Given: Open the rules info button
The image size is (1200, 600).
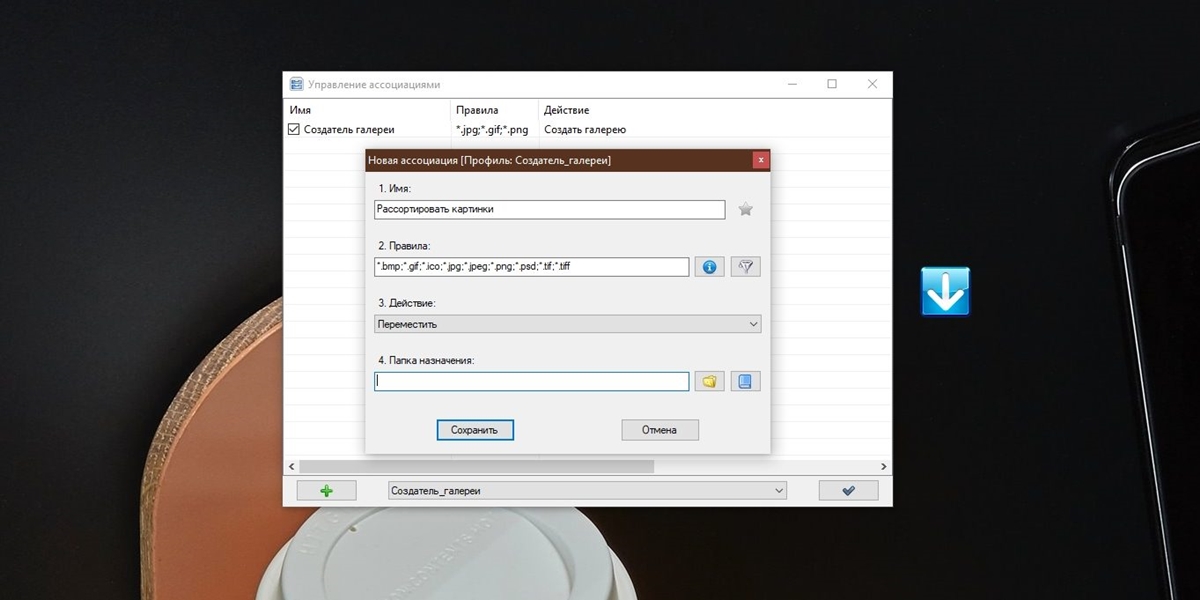Looking at the screenshot, I should coord(709,267).
